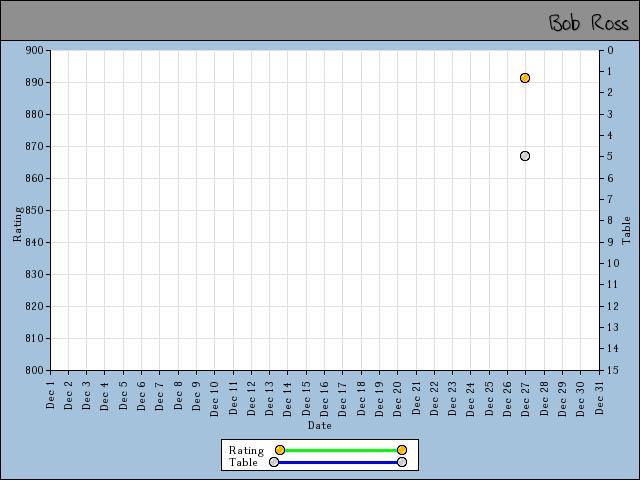This screenshot has height=480, width=640.
Task: Click the Dec 25 date label
Action: [489, 398]
